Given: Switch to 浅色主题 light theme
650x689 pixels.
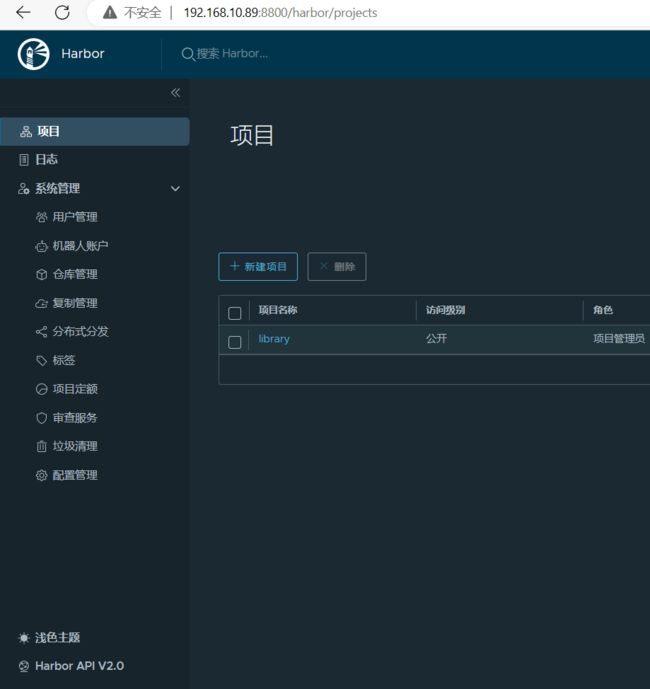Looking at the screenshot, I should [x=58, y=638].
